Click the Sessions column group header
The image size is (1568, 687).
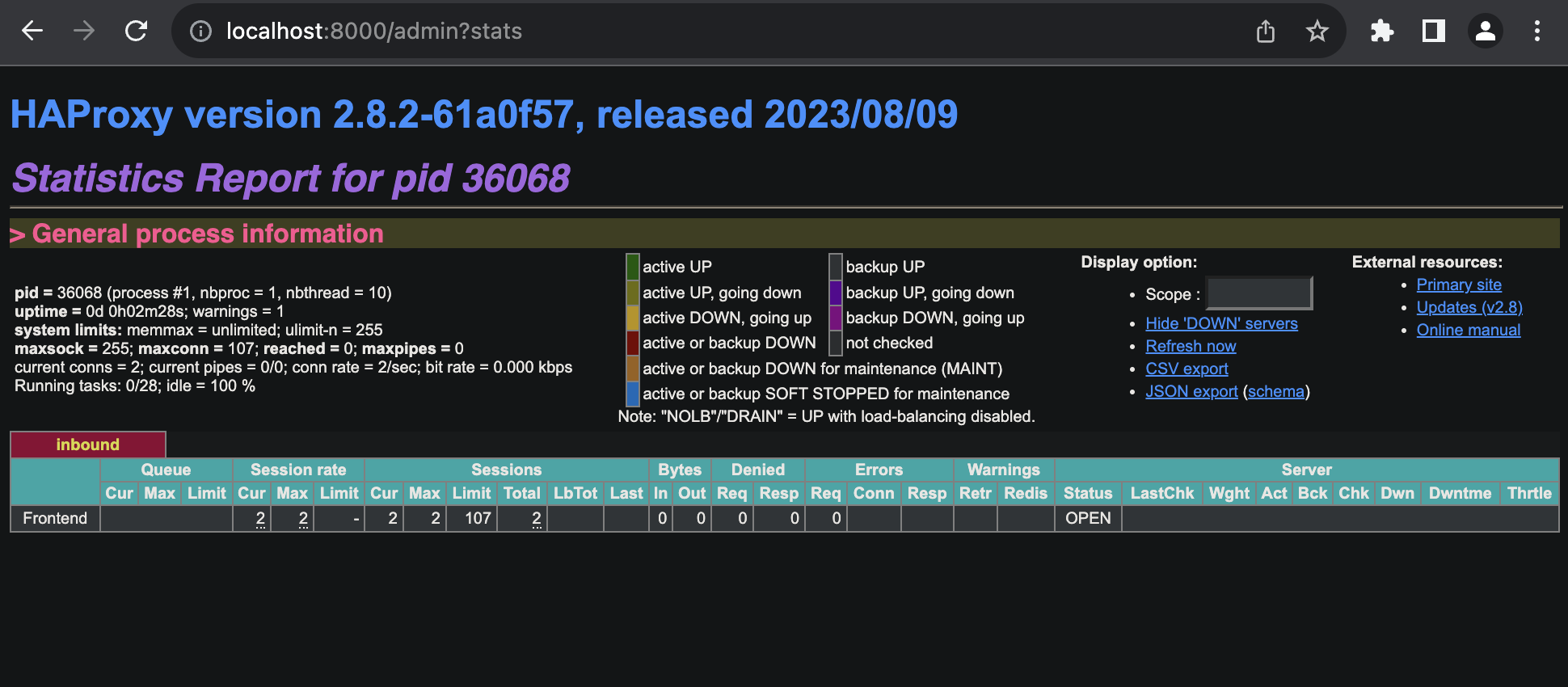[507, 470]
